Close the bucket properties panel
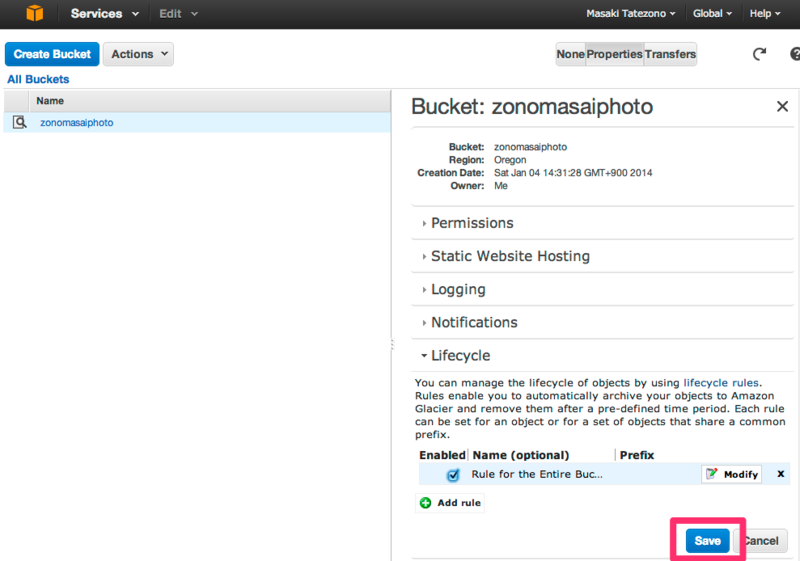The height and width of the screenshot is (561, 800). pyautogui.click(x=782, y=107)
